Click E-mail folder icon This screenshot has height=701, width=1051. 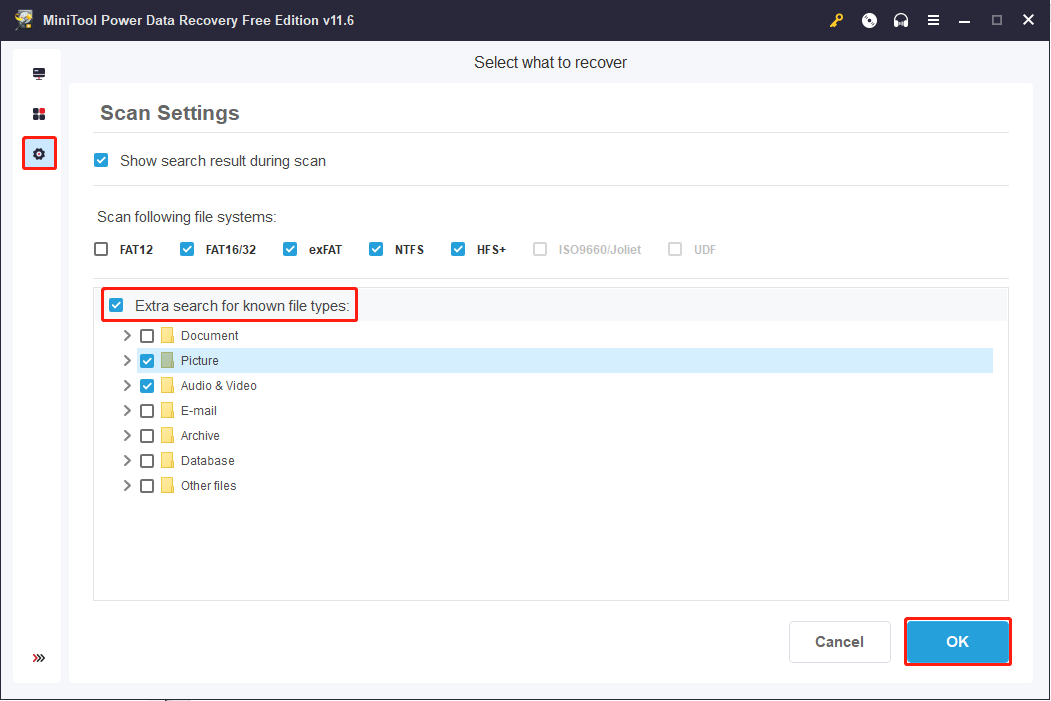(x=168, y=410)
